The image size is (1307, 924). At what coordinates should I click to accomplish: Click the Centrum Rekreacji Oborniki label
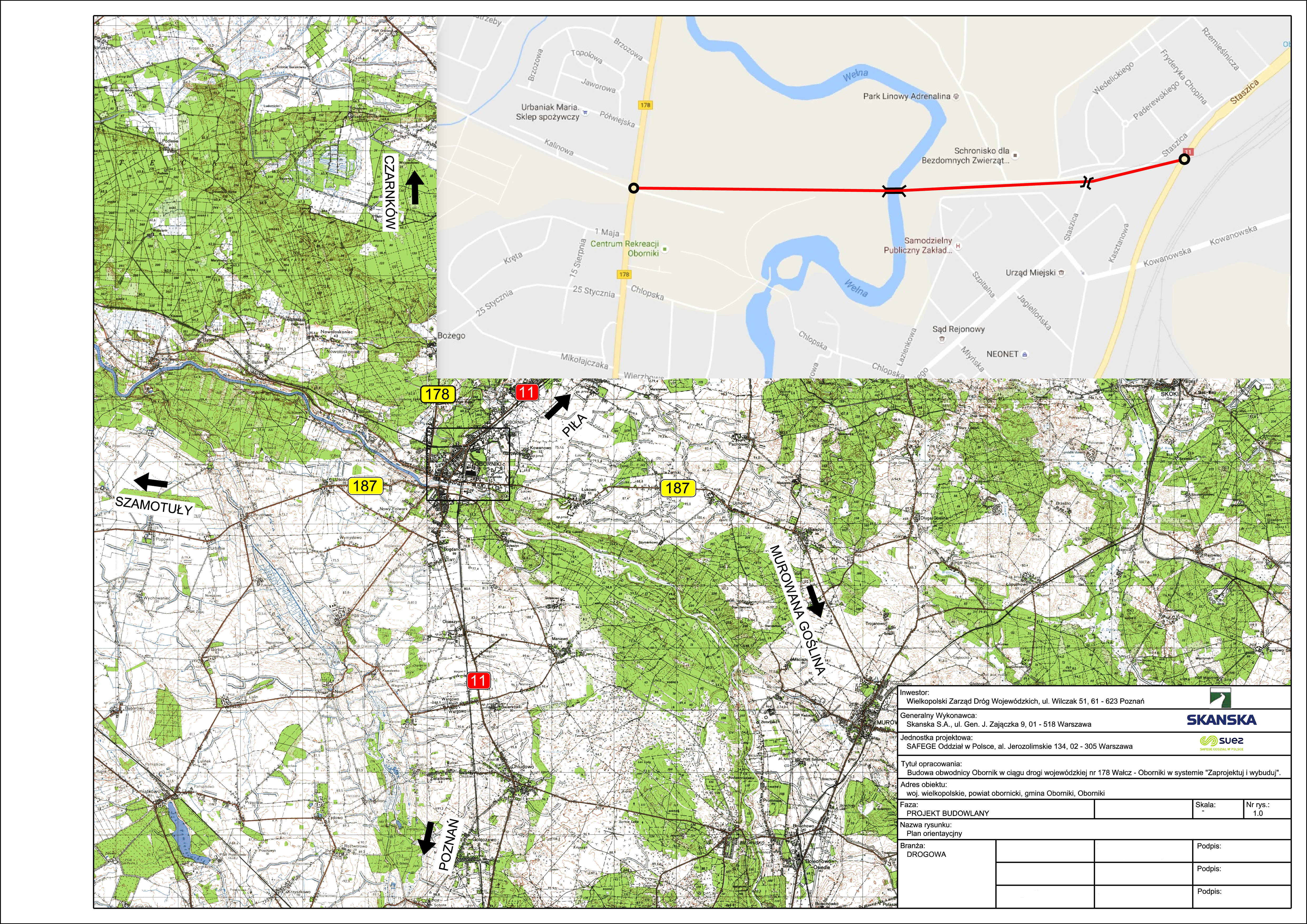click(x=624, y=249)
